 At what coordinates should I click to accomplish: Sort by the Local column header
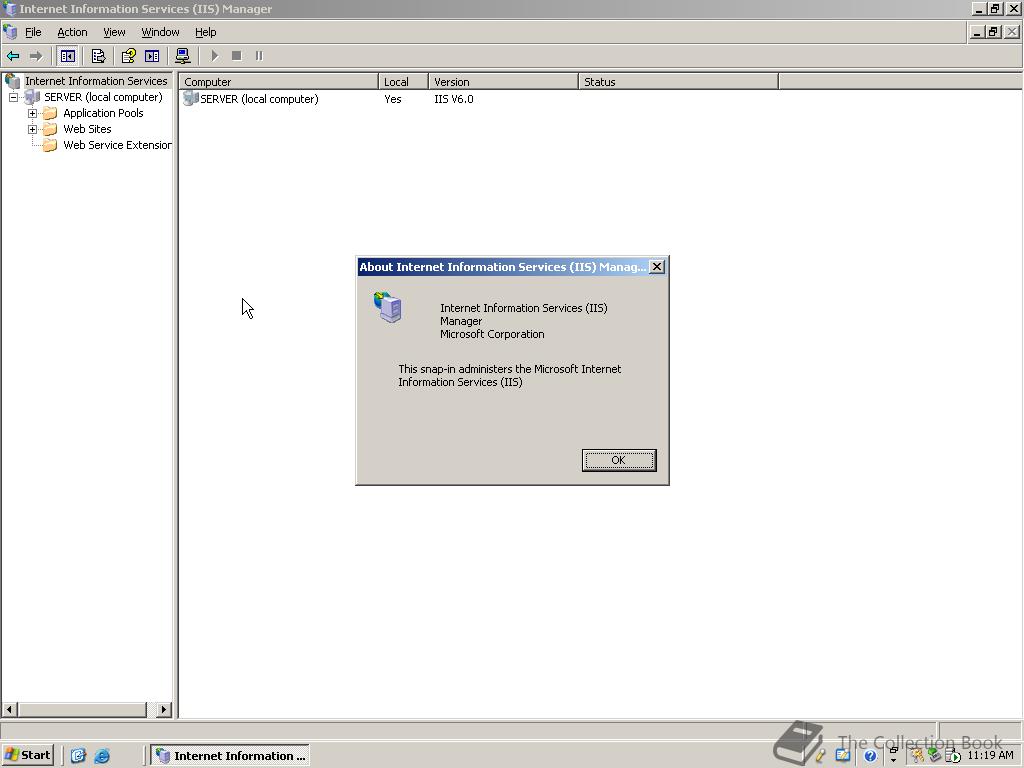pyautogui.click(x=404, y=82)
